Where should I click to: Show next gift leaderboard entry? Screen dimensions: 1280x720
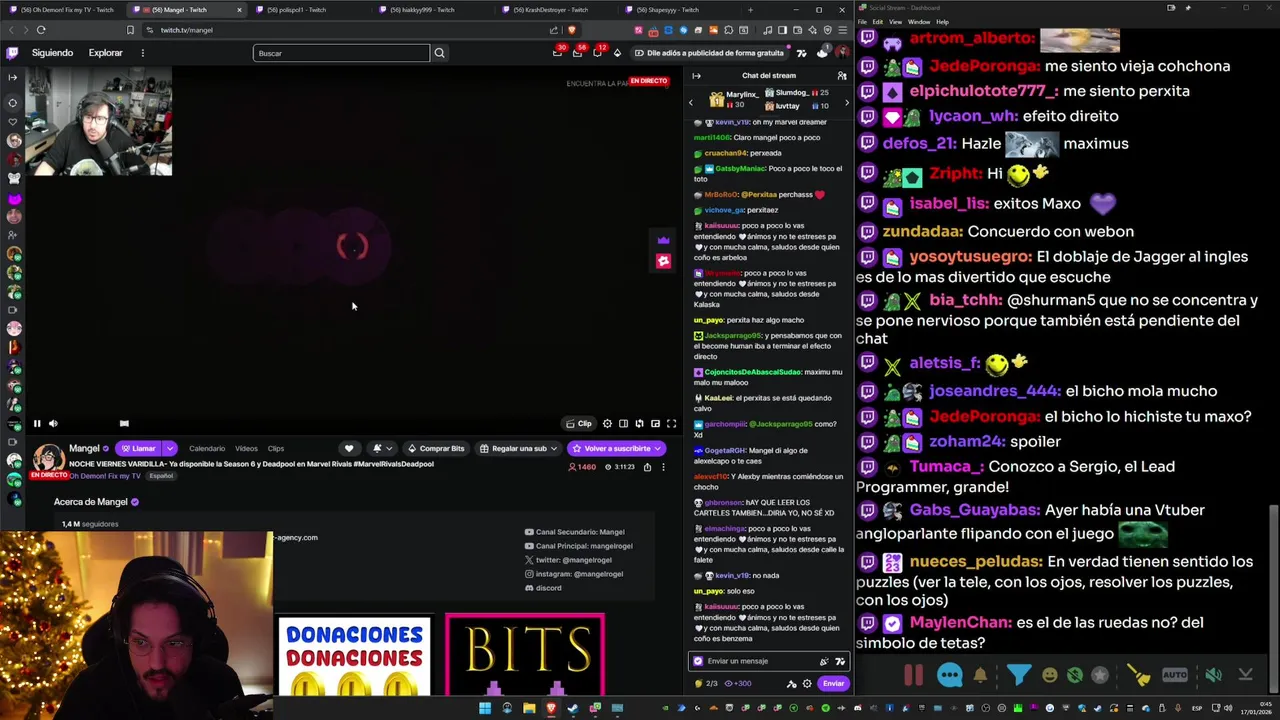click(x=846, y=102)
